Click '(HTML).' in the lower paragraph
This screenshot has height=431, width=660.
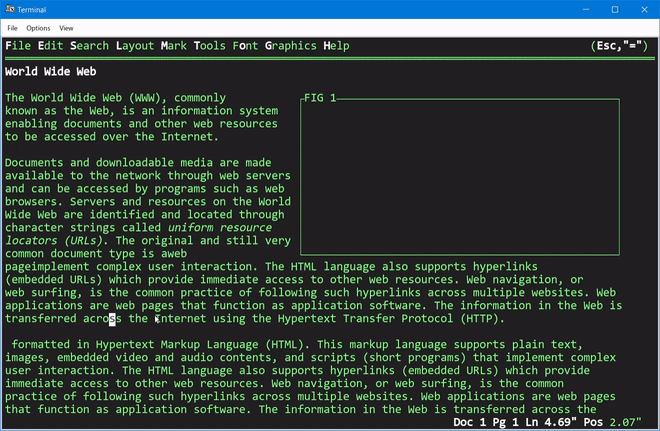tap(287, 344)
